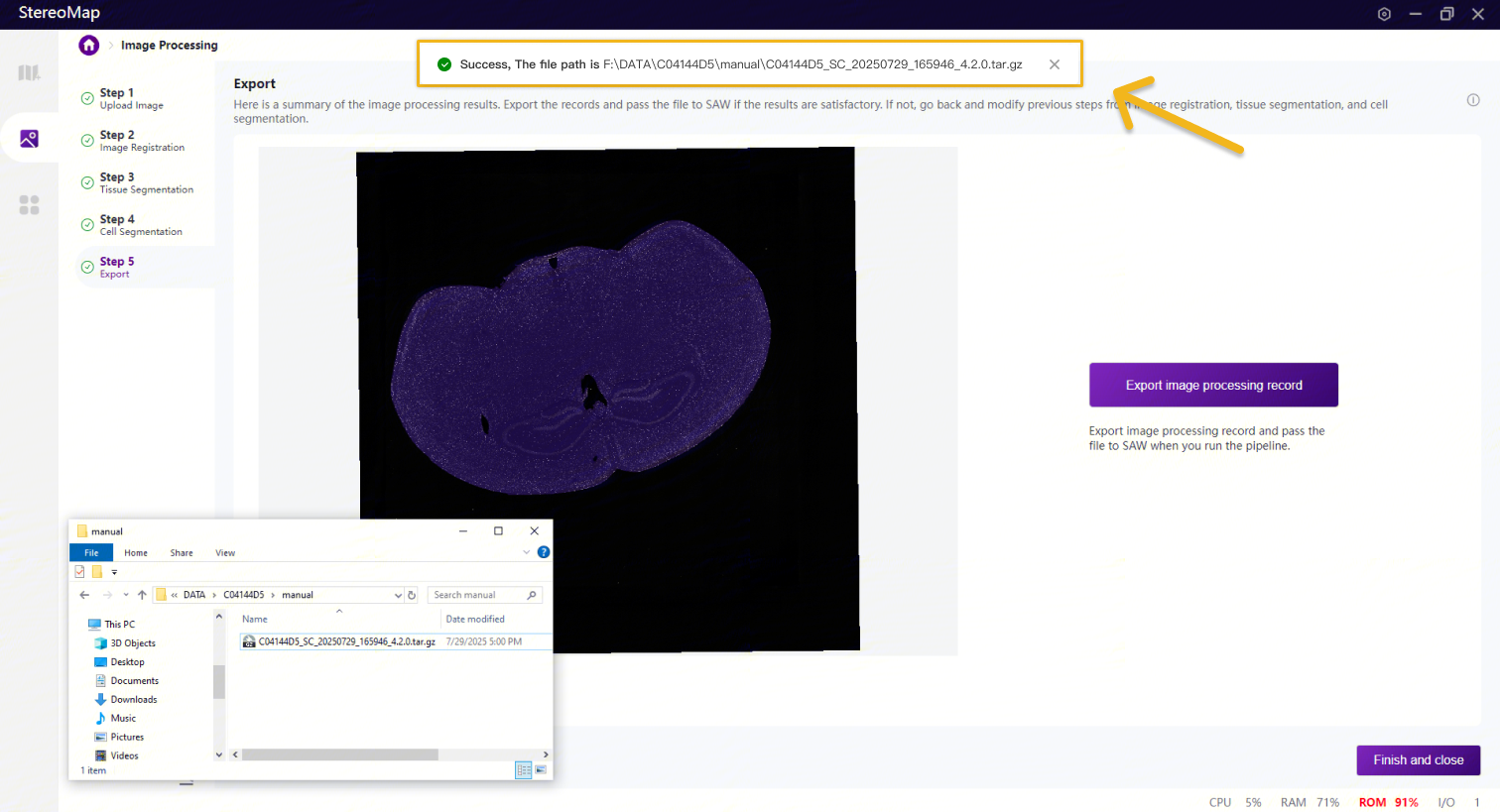Click navigation pane scroll down arrow
Image resolution: width=1500 pixels, height=812 pixels.
point(219,754)
